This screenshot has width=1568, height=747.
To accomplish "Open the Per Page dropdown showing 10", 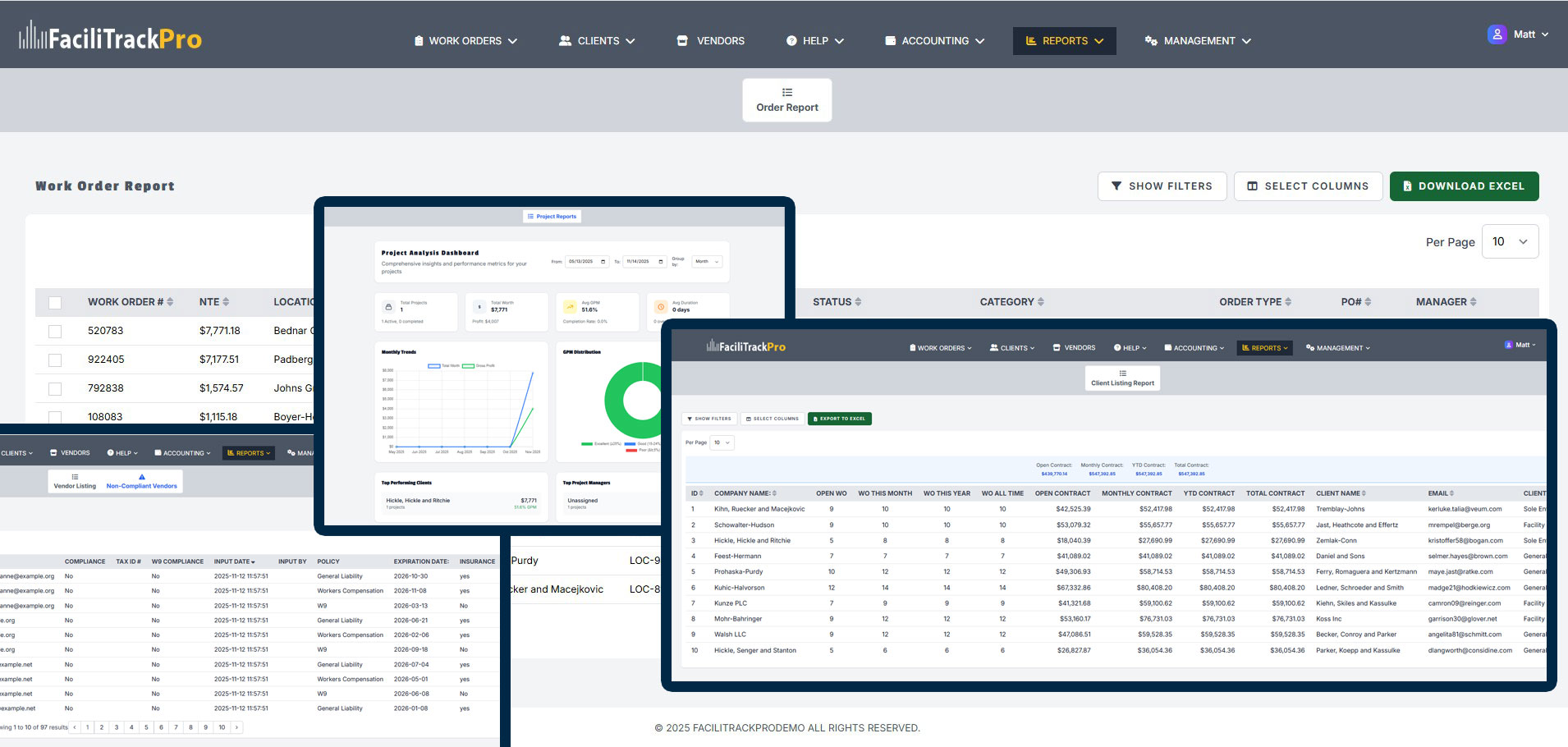I will [x=1510, y=241].
